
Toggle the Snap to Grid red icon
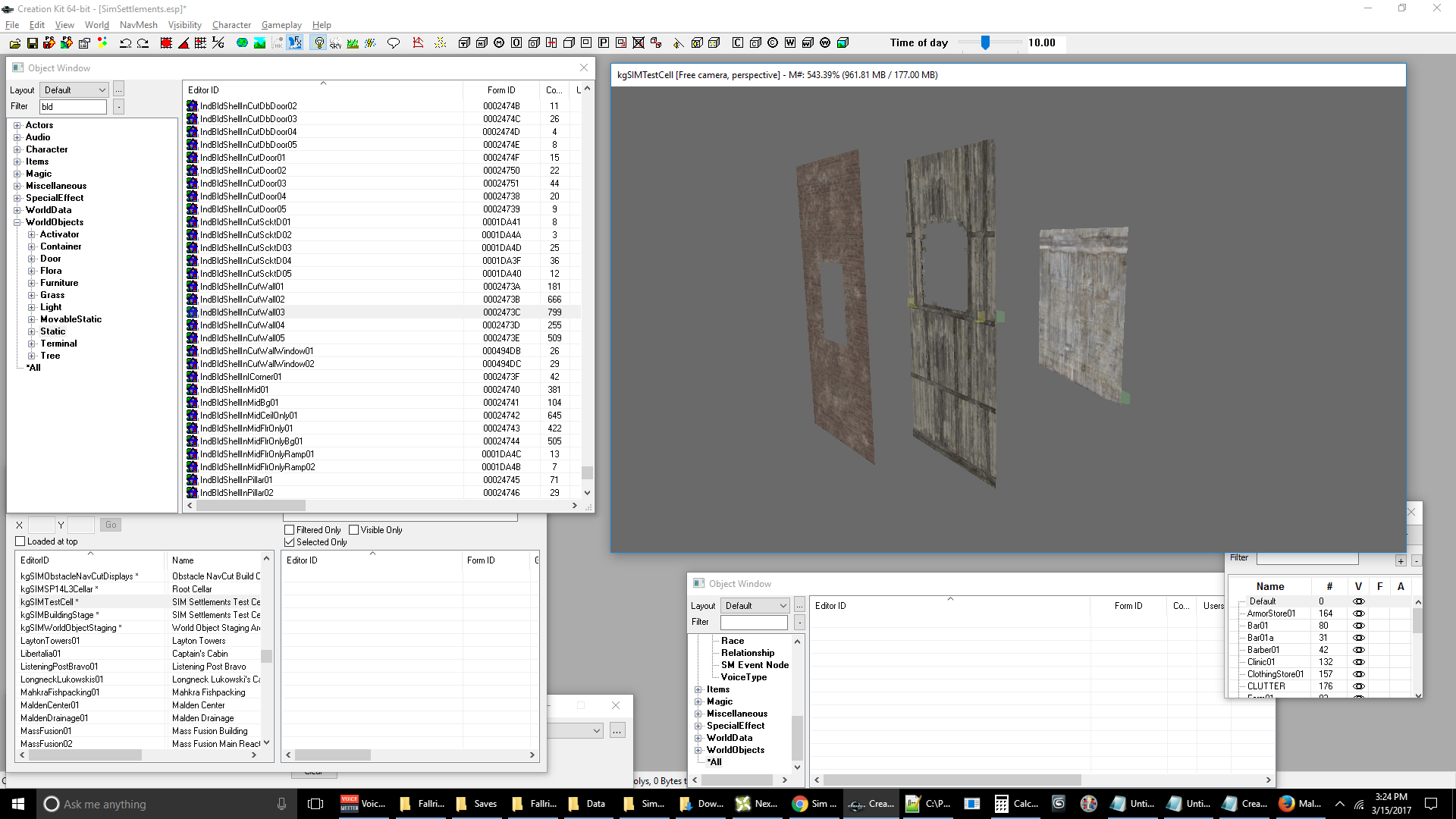(x=166, y=43)
